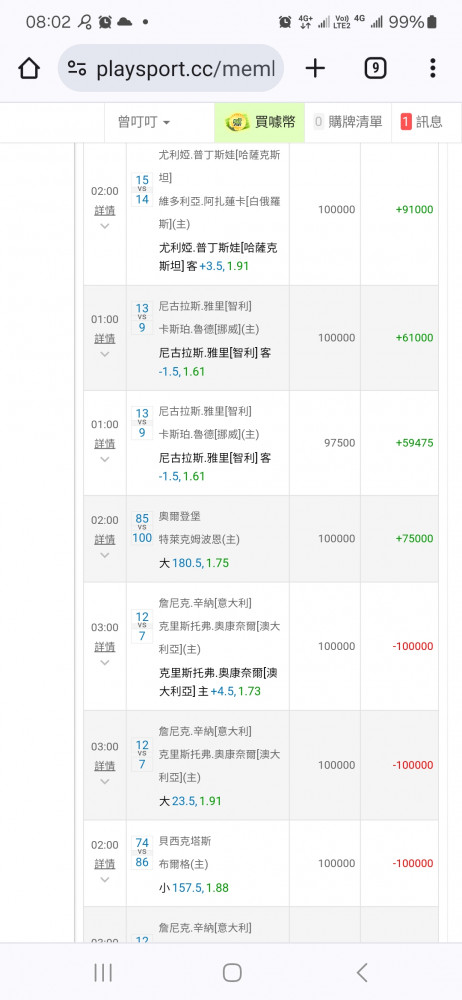Tap the site settings icon in the address bar
The width and height of the screenshot is (462, 1000).
click(77, 68)
